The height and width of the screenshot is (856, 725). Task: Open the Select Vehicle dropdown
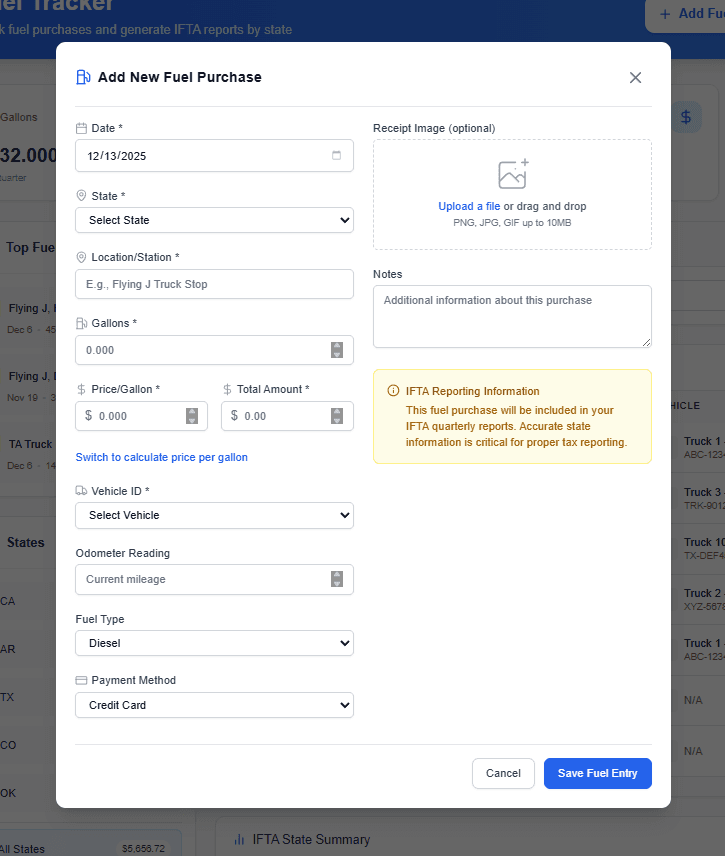coord(214,515)
